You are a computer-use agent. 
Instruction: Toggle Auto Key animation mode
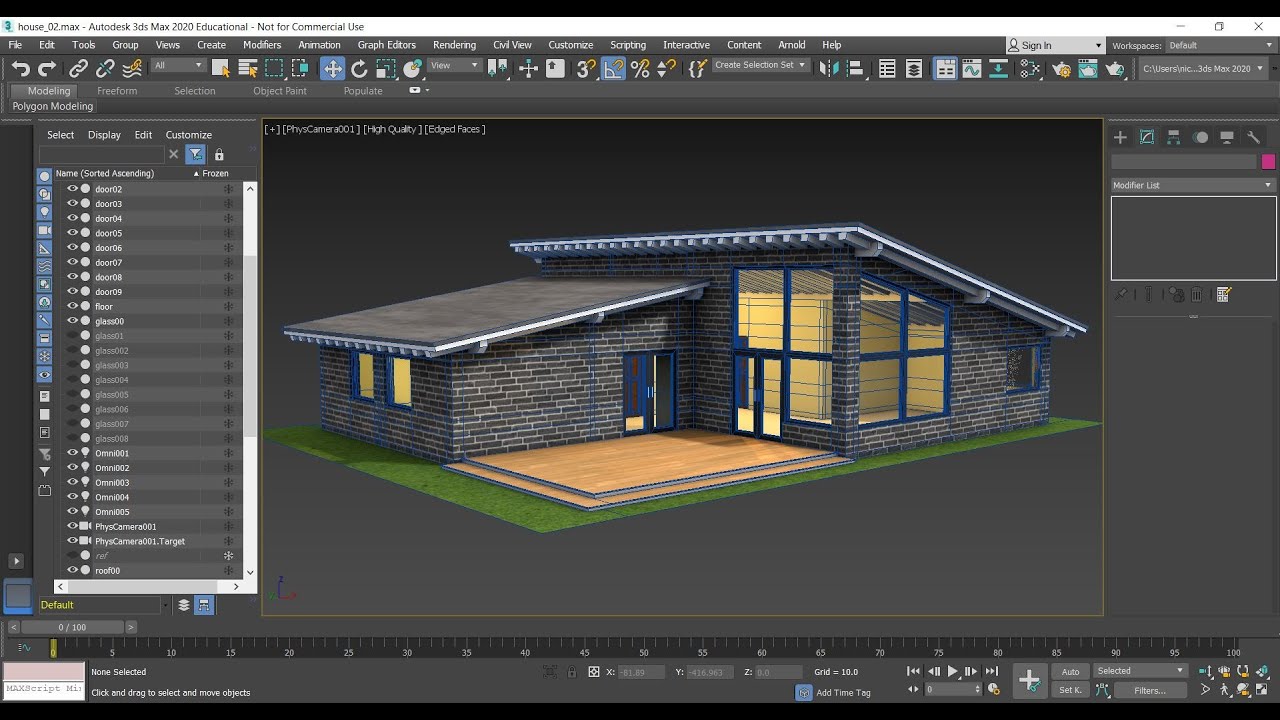point(1069,671)
